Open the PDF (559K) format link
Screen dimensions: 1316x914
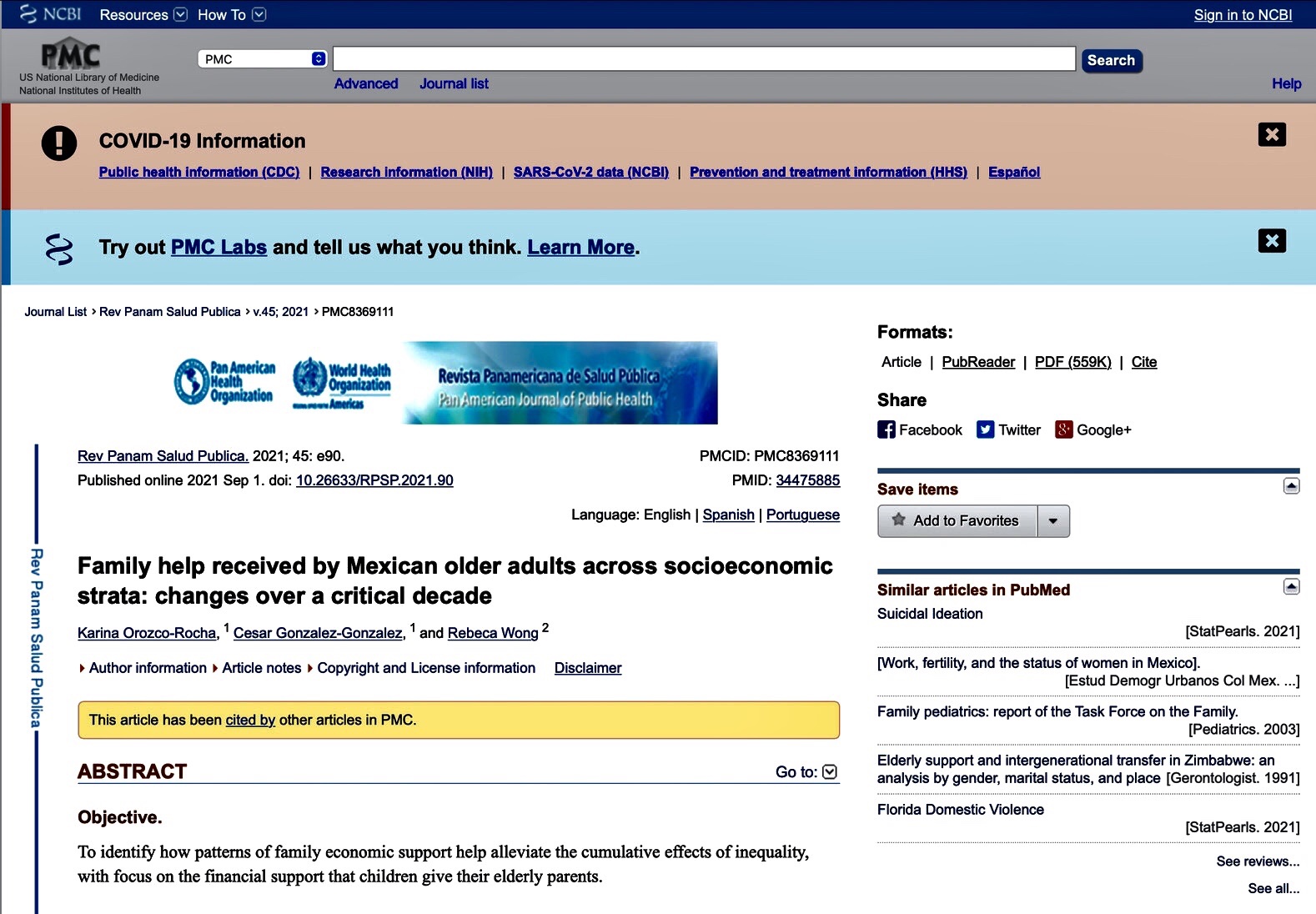pos(1072,362)
